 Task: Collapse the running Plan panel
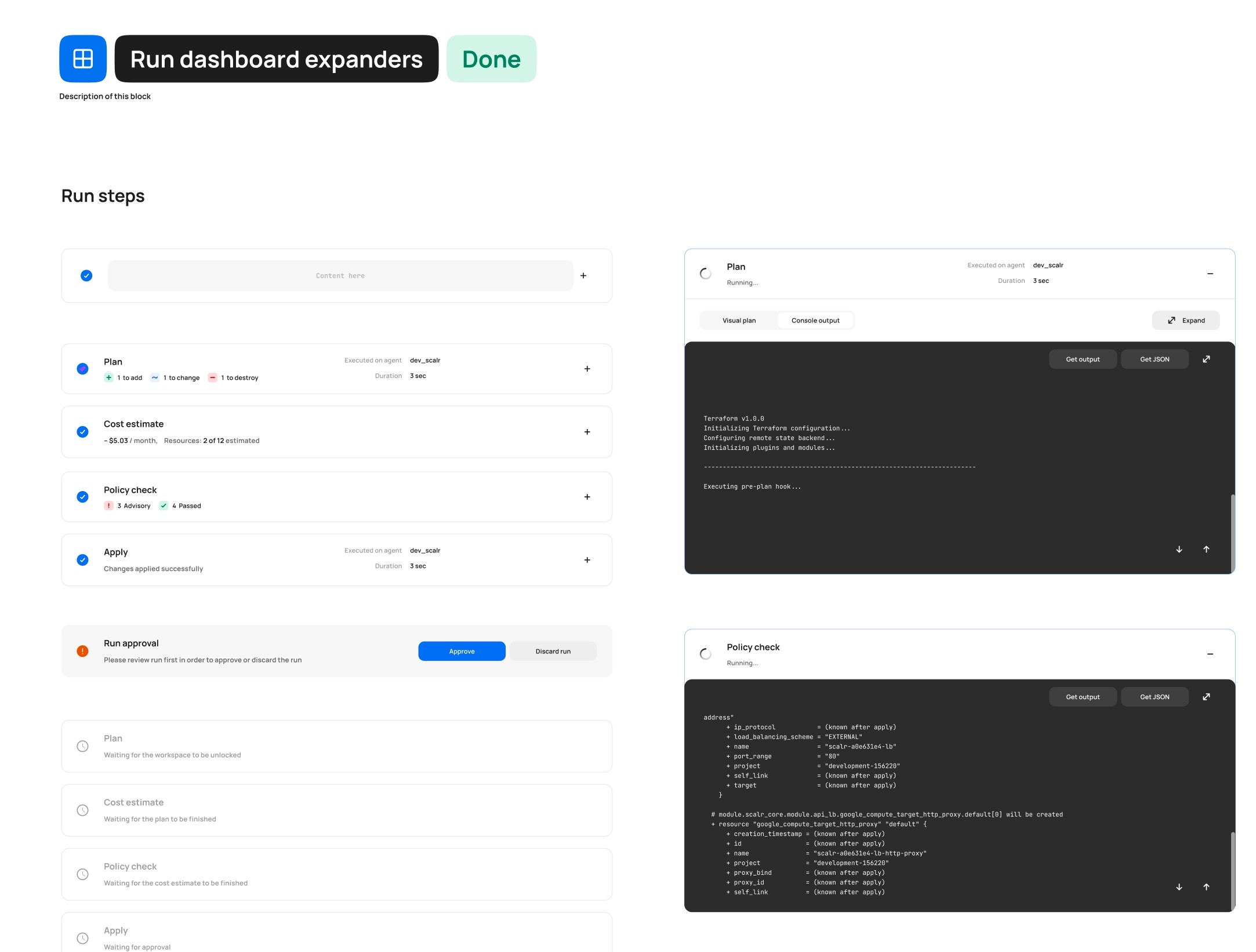(x=1210, y=274)
